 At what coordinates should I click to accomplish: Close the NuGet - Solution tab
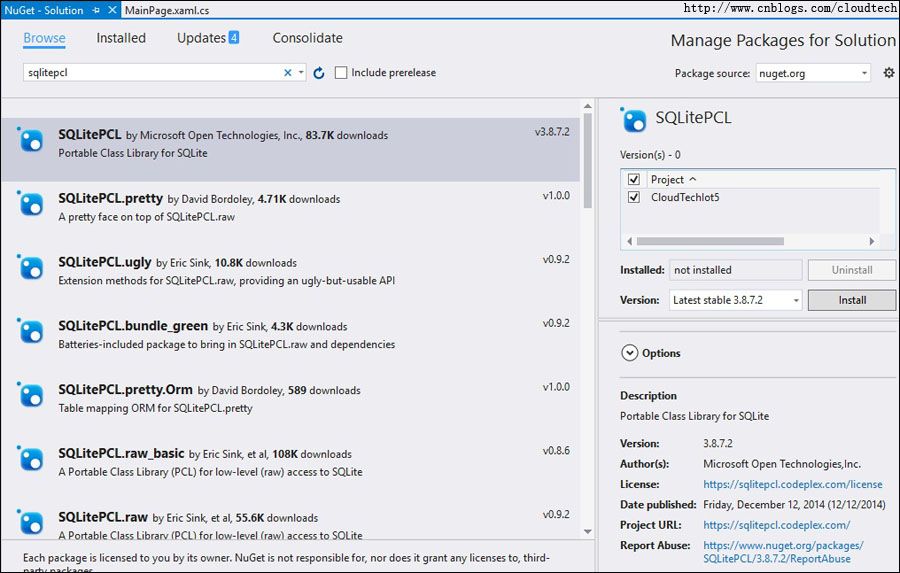point(112,10)
